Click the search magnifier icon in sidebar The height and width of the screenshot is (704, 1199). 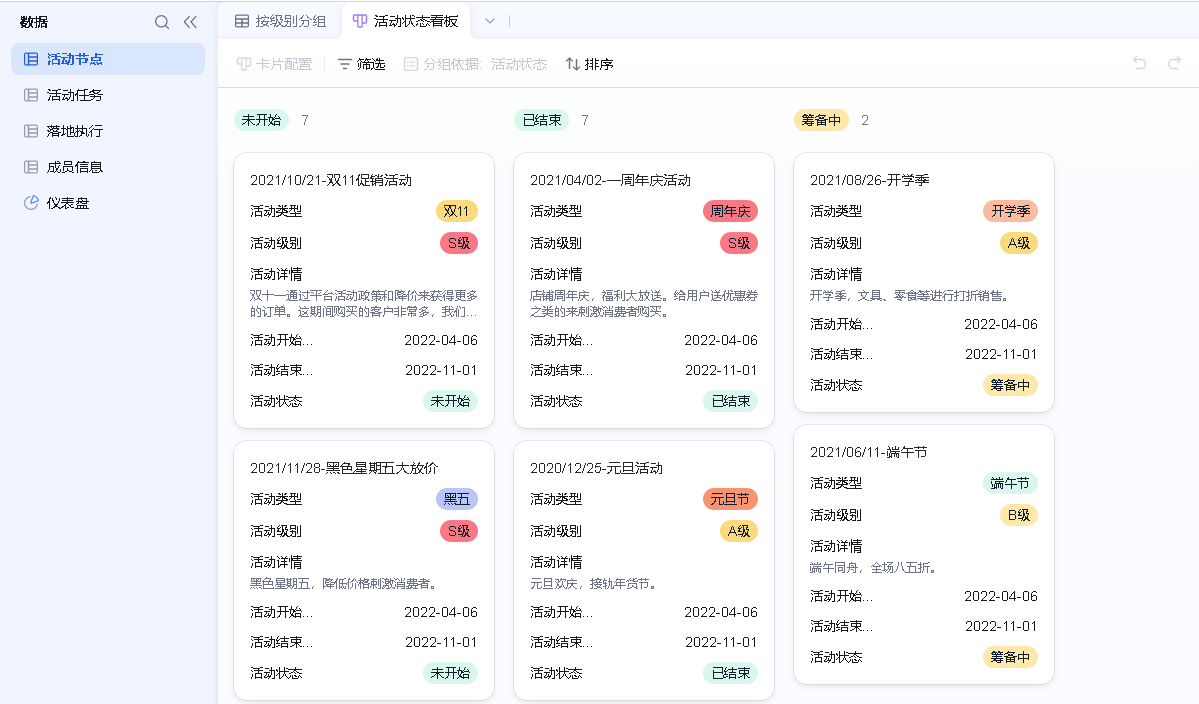[x=162, y=22]
